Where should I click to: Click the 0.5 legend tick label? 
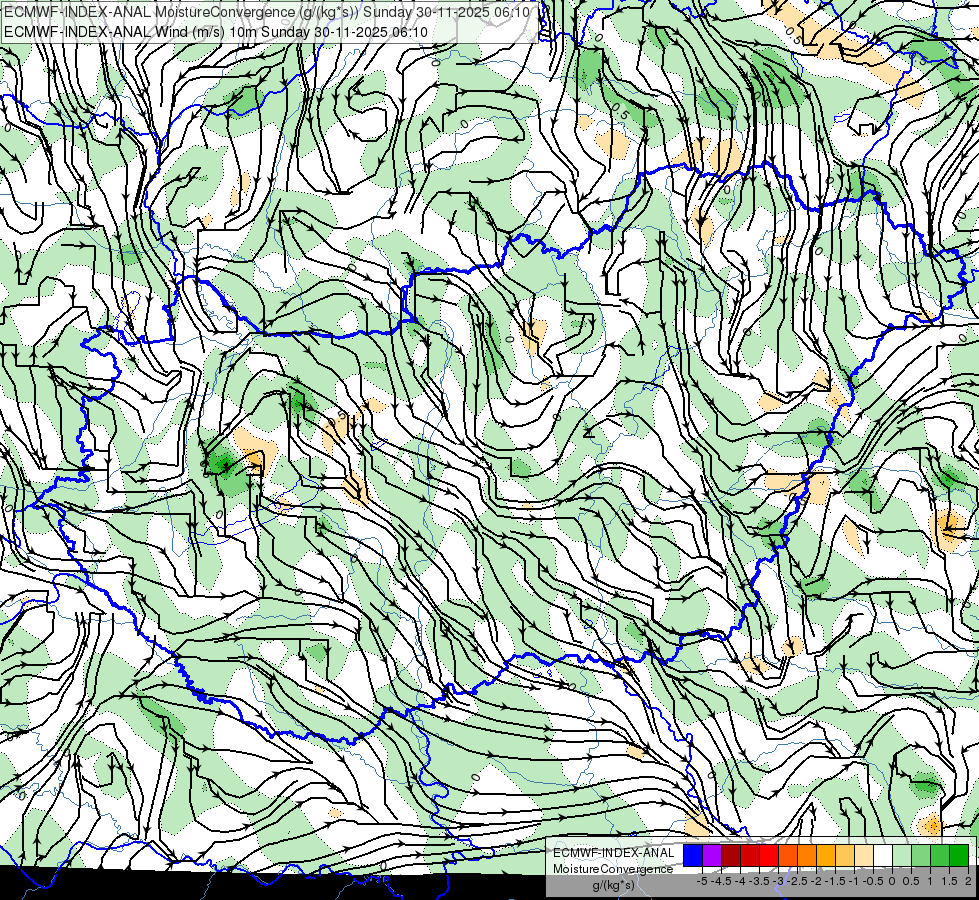pos(912,881)
